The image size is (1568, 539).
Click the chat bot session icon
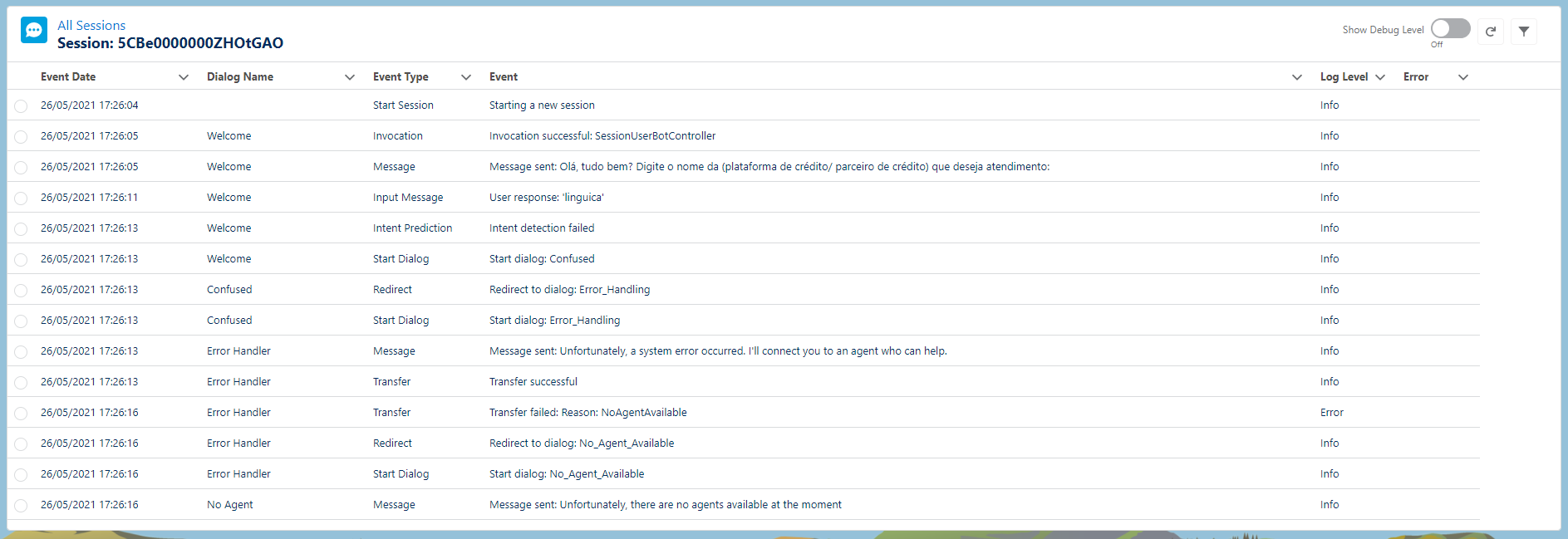point(34,30)
